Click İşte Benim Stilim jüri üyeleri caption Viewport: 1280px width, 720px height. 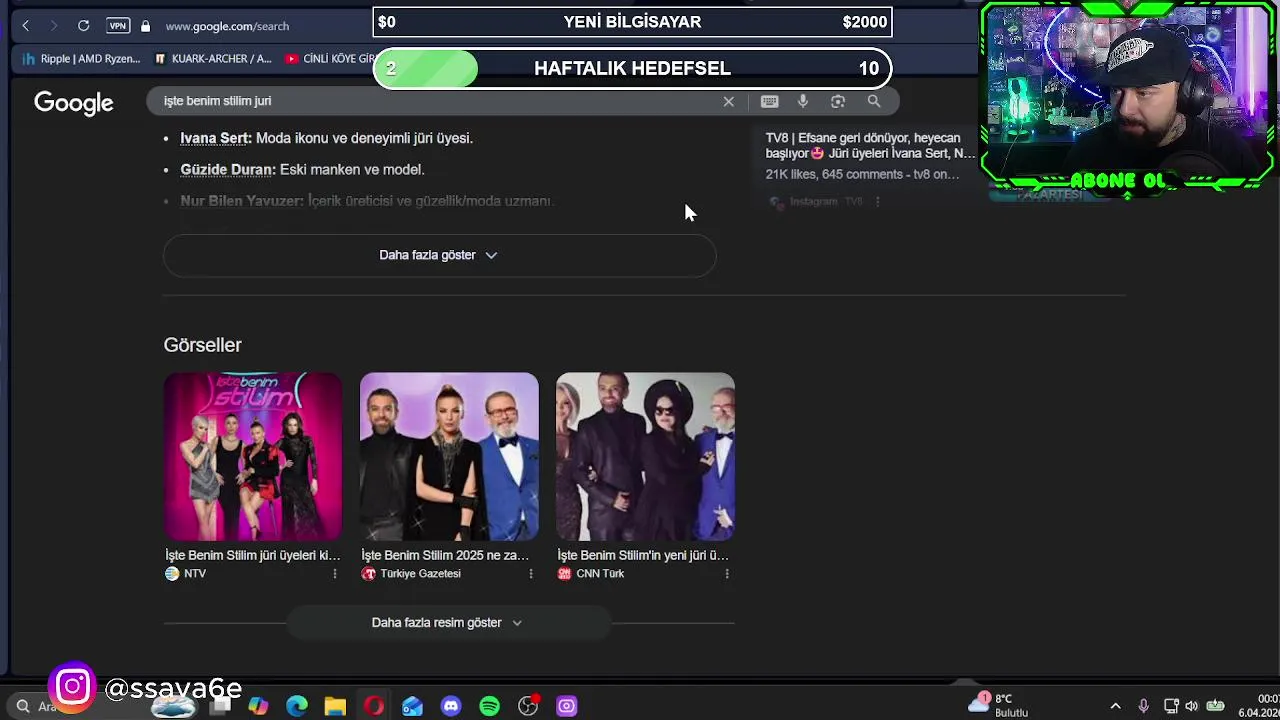[253, 555]
